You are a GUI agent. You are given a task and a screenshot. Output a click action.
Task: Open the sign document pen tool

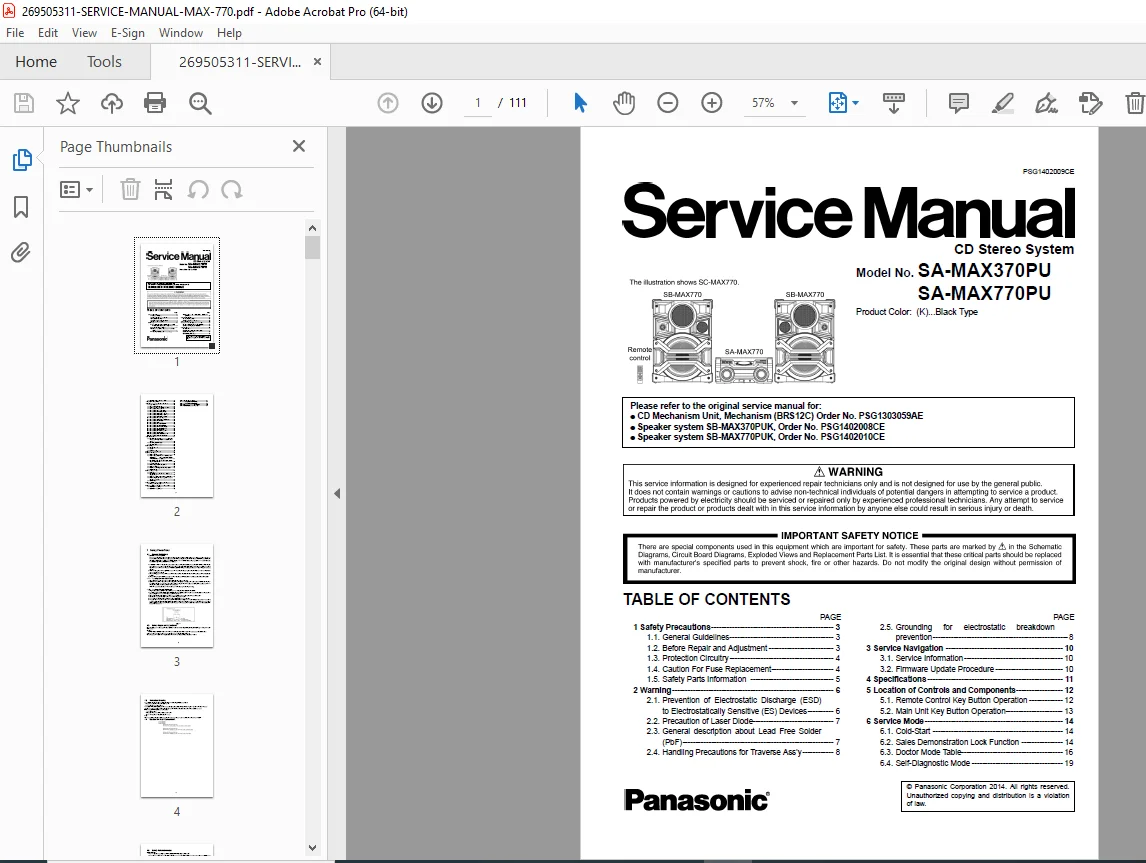[1046, 103]
